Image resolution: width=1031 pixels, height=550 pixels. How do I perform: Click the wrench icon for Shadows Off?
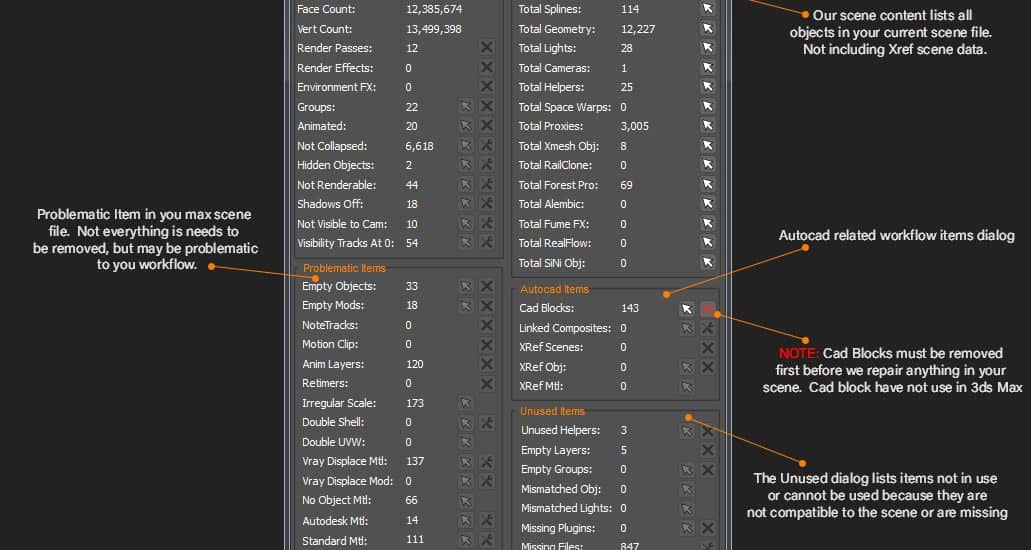(x=487, y=204)
